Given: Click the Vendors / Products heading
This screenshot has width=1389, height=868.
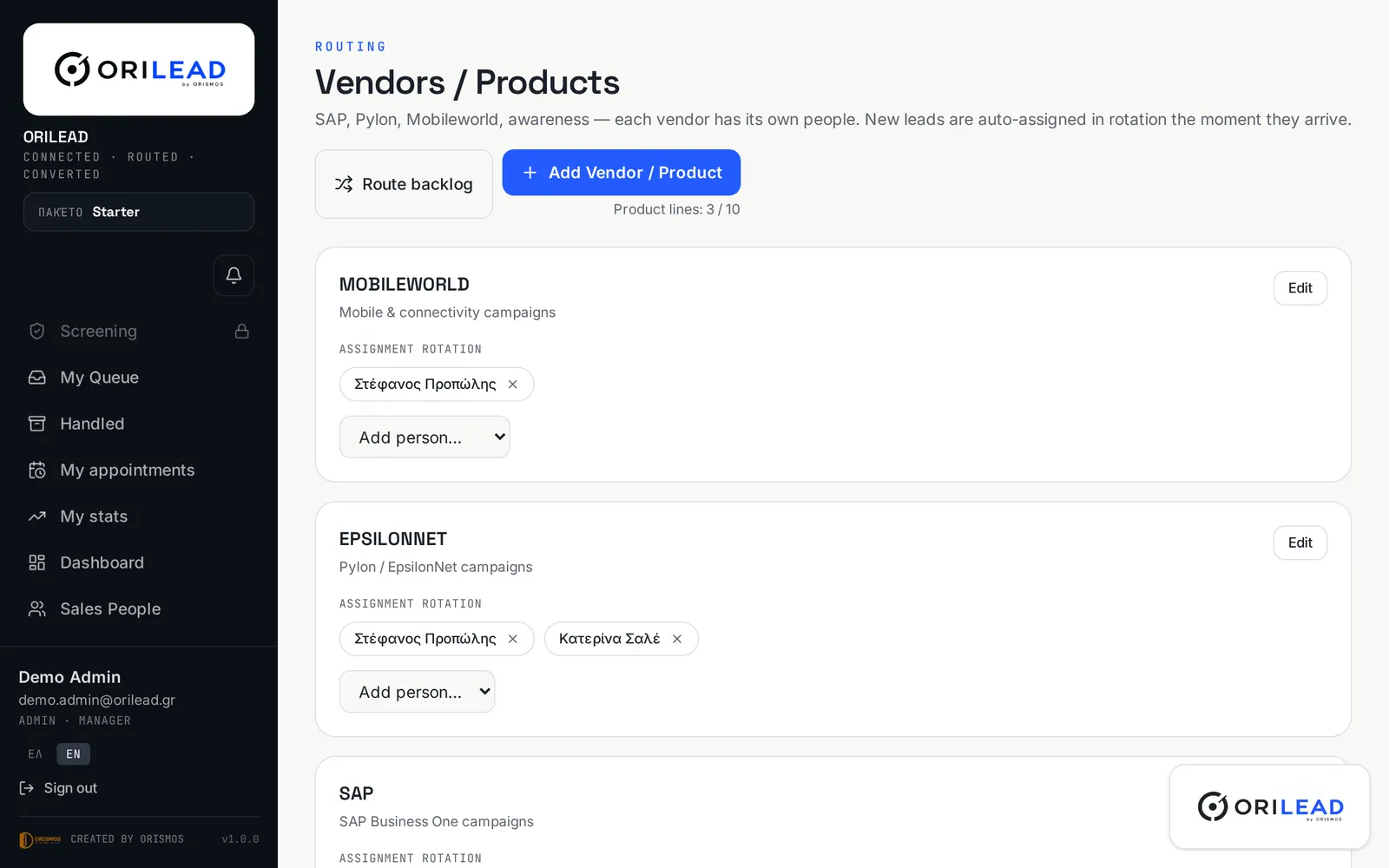Looking at the screenshot, I should click(467, 82).
